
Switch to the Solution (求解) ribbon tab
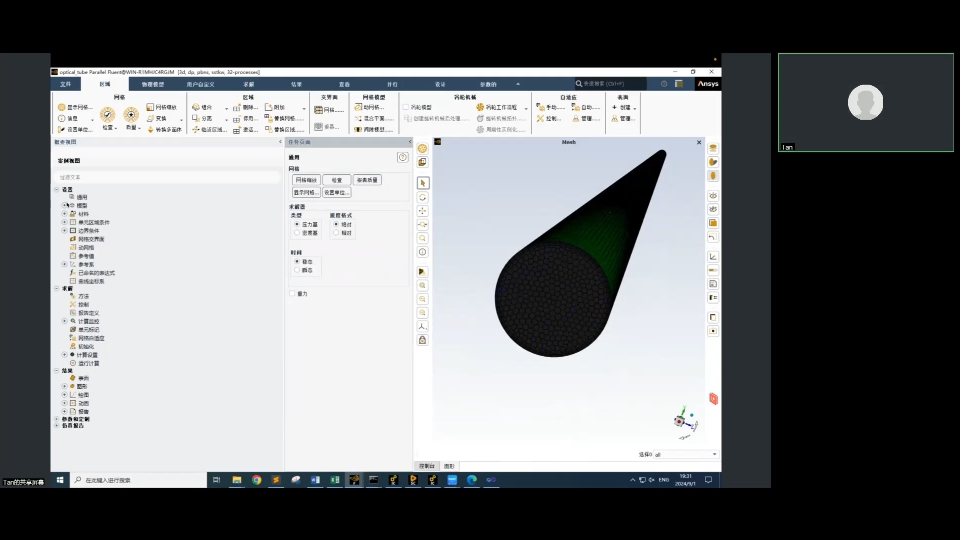tap(249, 84)
